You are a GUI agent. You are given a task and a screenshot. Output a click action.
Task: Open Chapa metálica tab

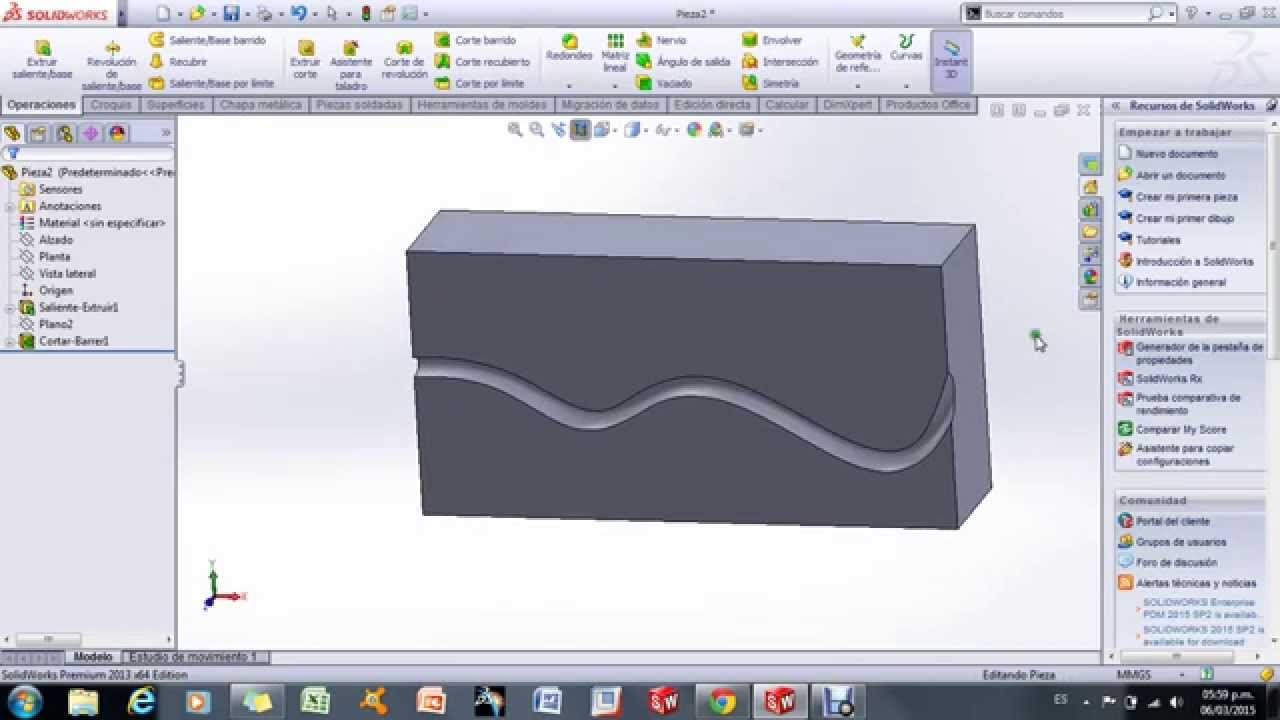coord(261,105)
